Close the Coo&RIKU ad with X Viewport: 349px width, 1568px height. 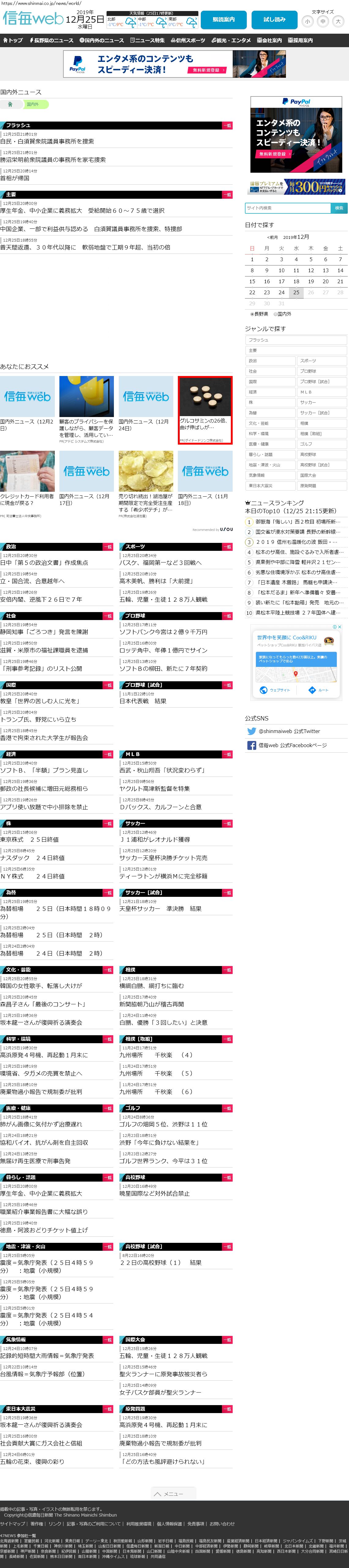point(340,626)
